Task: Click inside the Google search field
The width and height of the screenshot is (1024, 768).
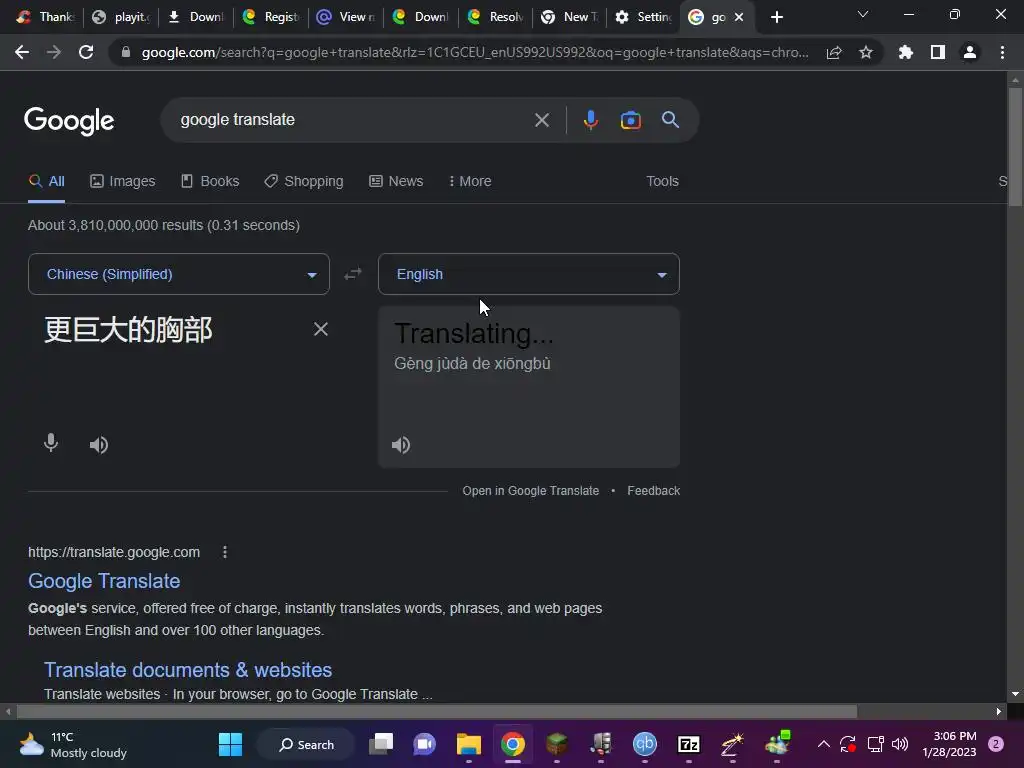Action: [x=353, y=120]
